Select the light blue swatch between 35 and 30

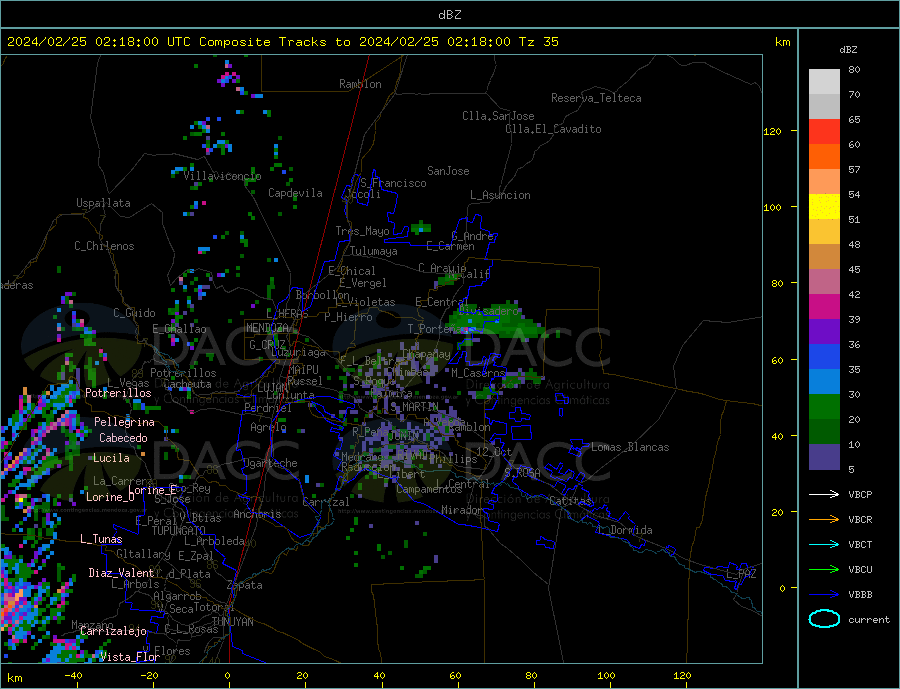click(824, 382)
